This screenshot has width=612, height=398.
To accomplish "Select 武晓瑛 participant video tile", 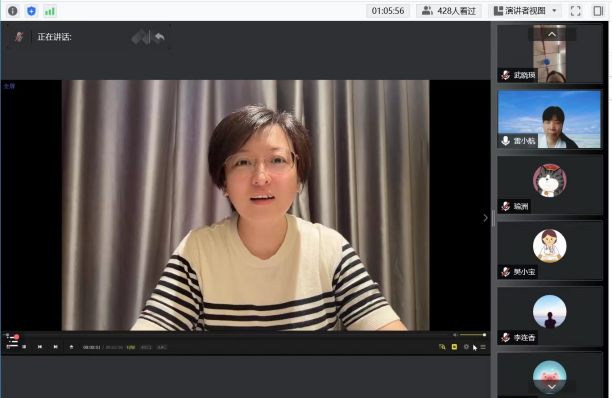I will (550, 53).
